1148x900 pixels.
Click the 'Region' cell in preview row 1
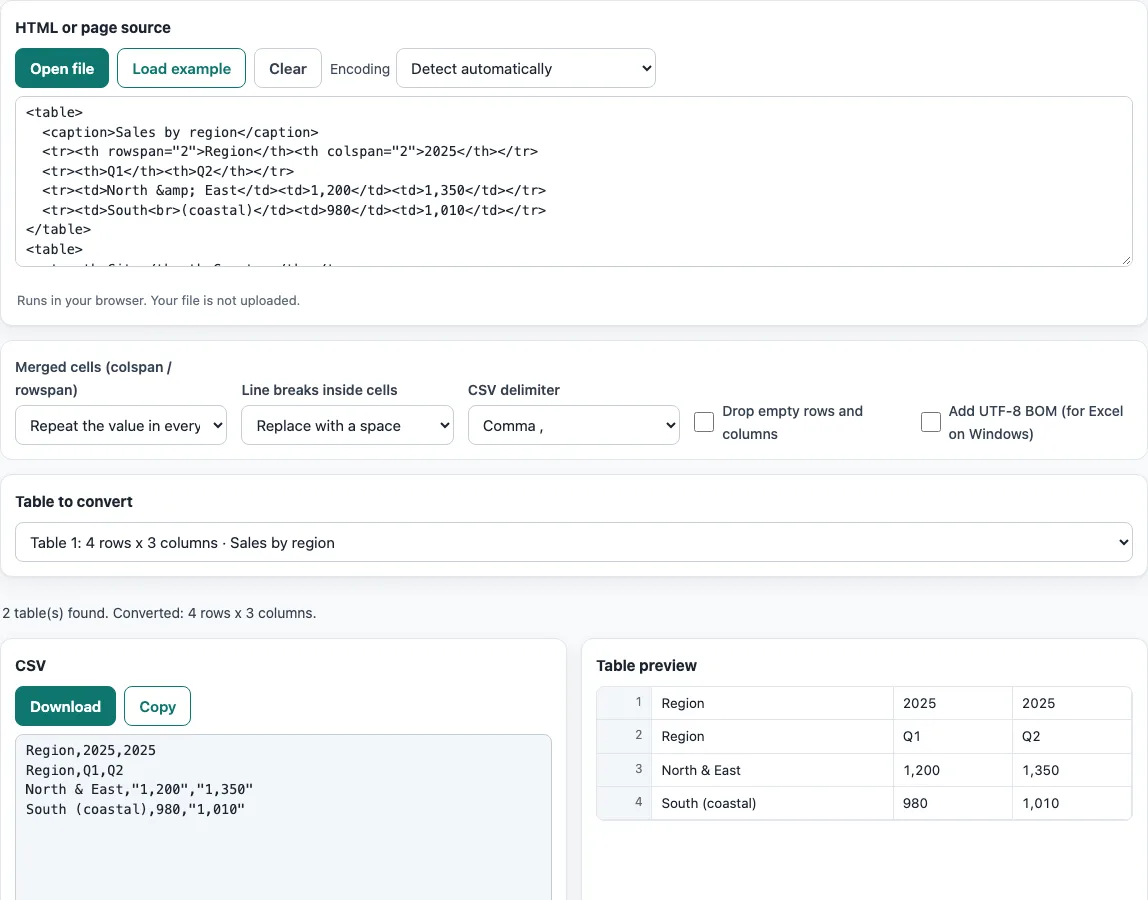pyautogui.click(x=772, y=703)
